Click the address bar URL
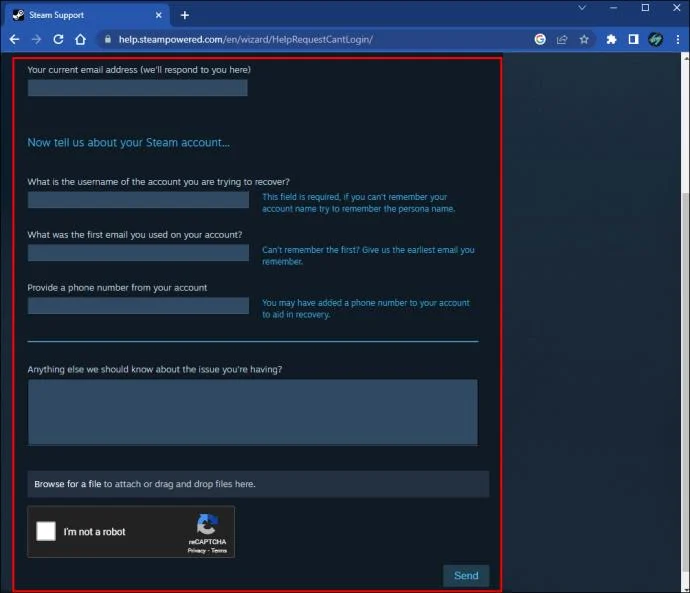This screenshot has width=690, height=593. click(x=246, y=40)
